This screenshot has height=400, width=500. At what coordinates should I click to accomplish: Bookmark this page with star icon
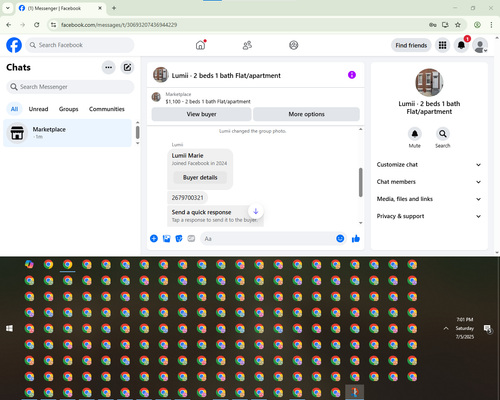point(458,25)
